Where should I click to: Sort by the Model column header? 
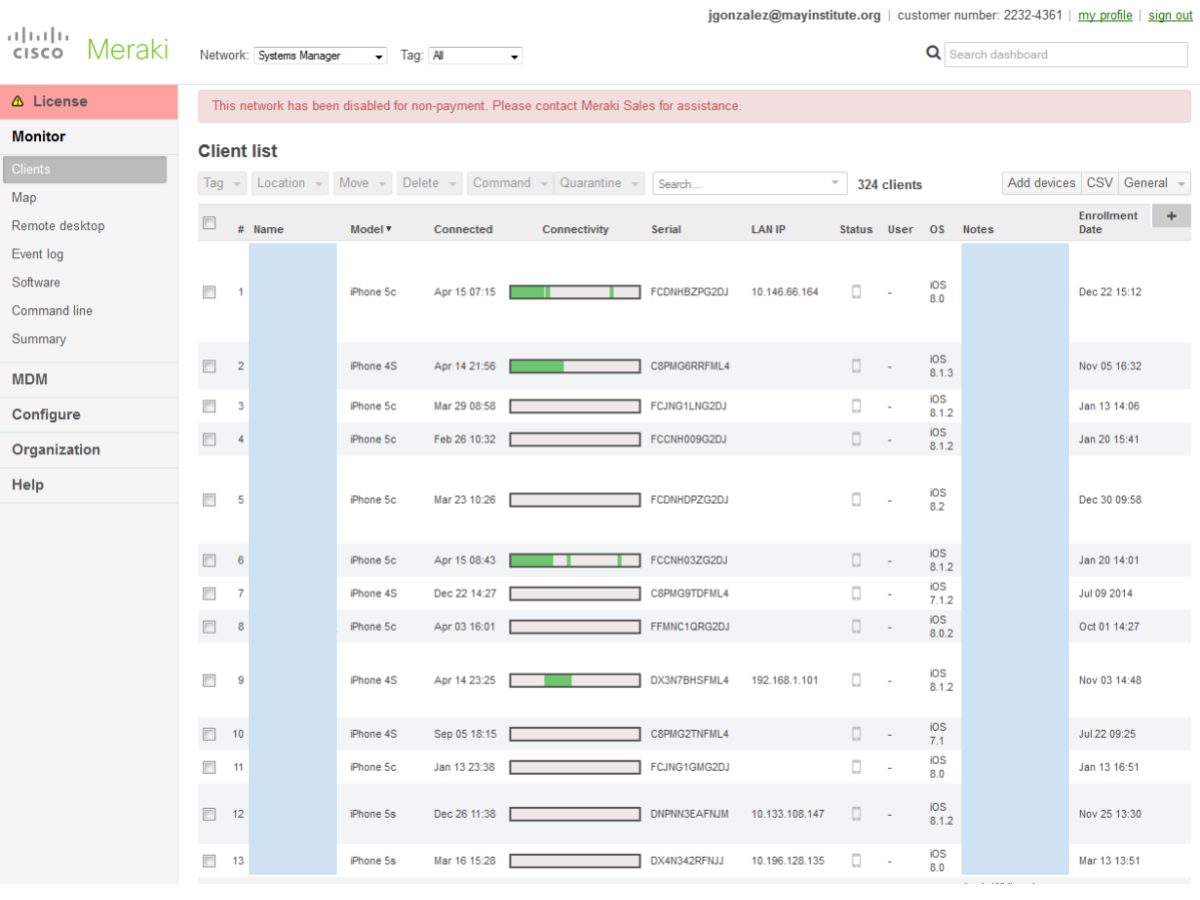pos(371,229)
